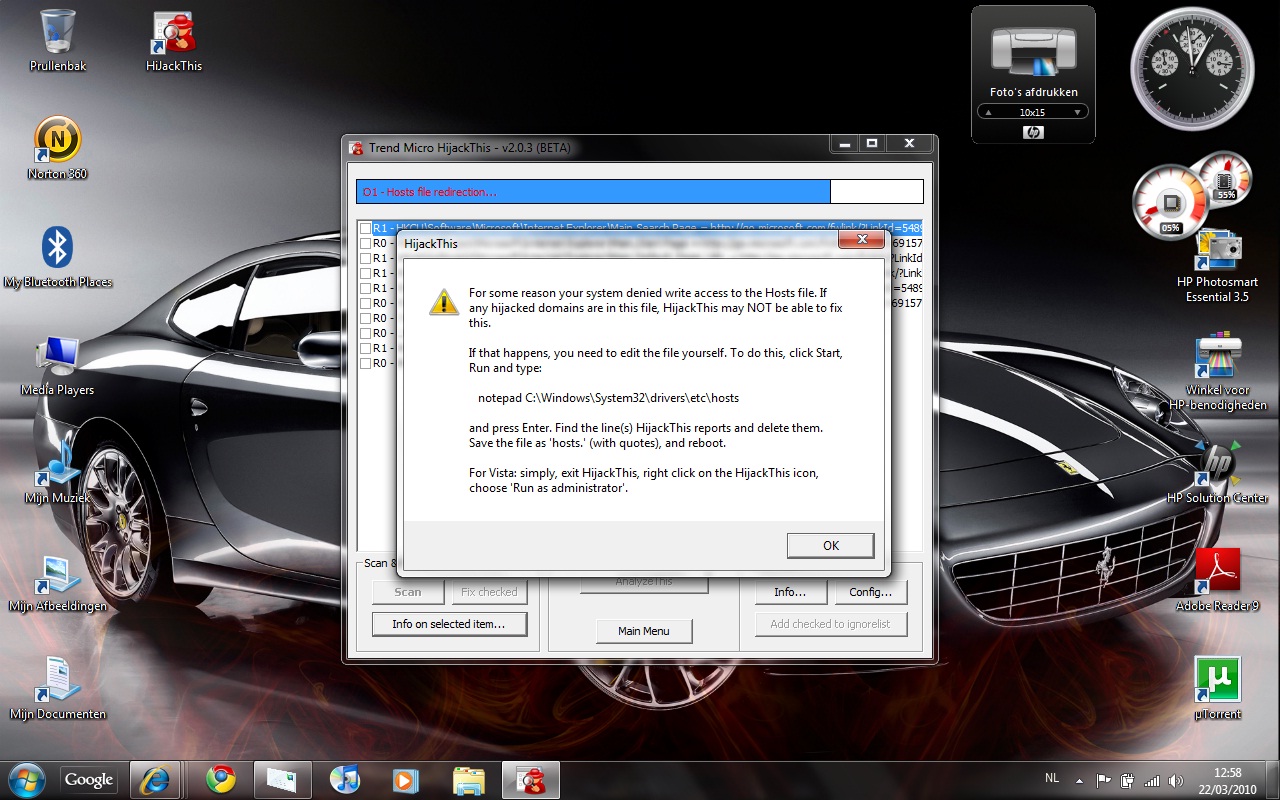
Task: Select the HP Solution Center icon
Action: tap(1218, 472)
